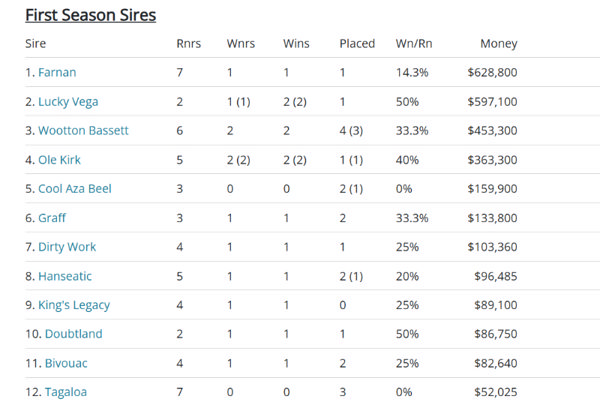Click the First Season Sires heading
Image resolution: width=600 pixels, height=405 pixels.
[x=90, y=15]
